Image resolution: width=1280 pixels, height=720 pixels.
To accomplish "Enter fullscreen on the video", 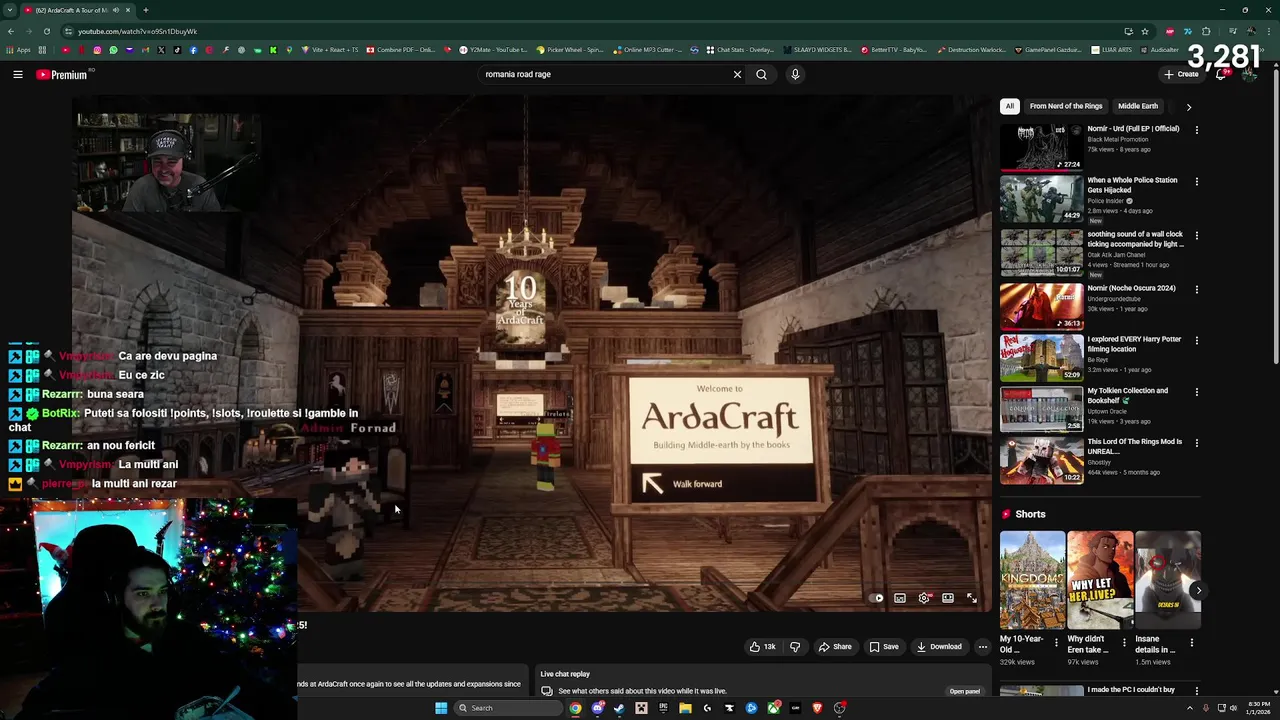I will tap(971, 598).
